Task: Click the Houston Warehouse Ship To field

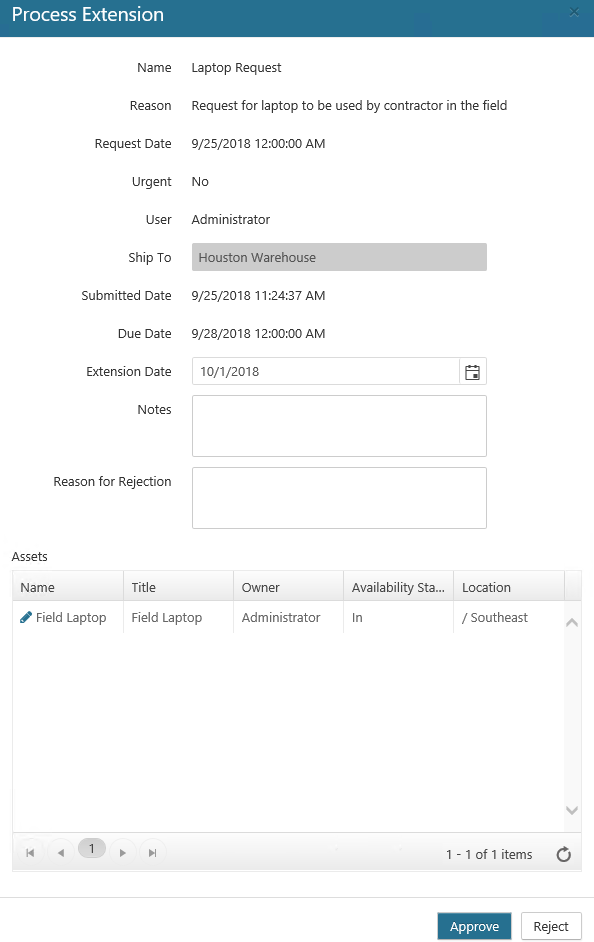Action: point(339,257)
